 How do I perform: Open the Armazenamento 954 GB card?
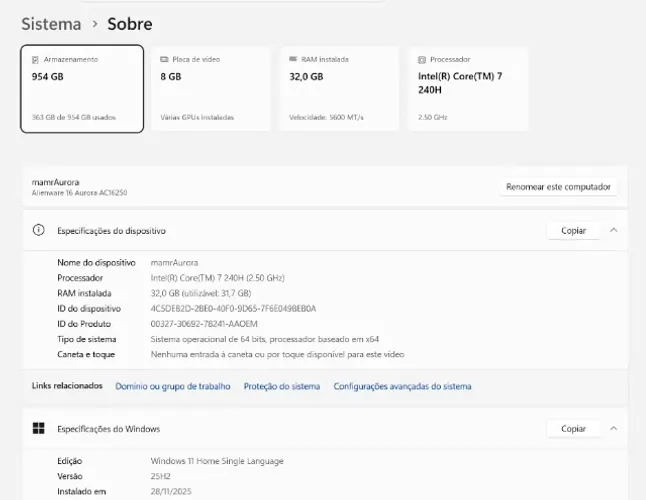click(x=82, y=89)
